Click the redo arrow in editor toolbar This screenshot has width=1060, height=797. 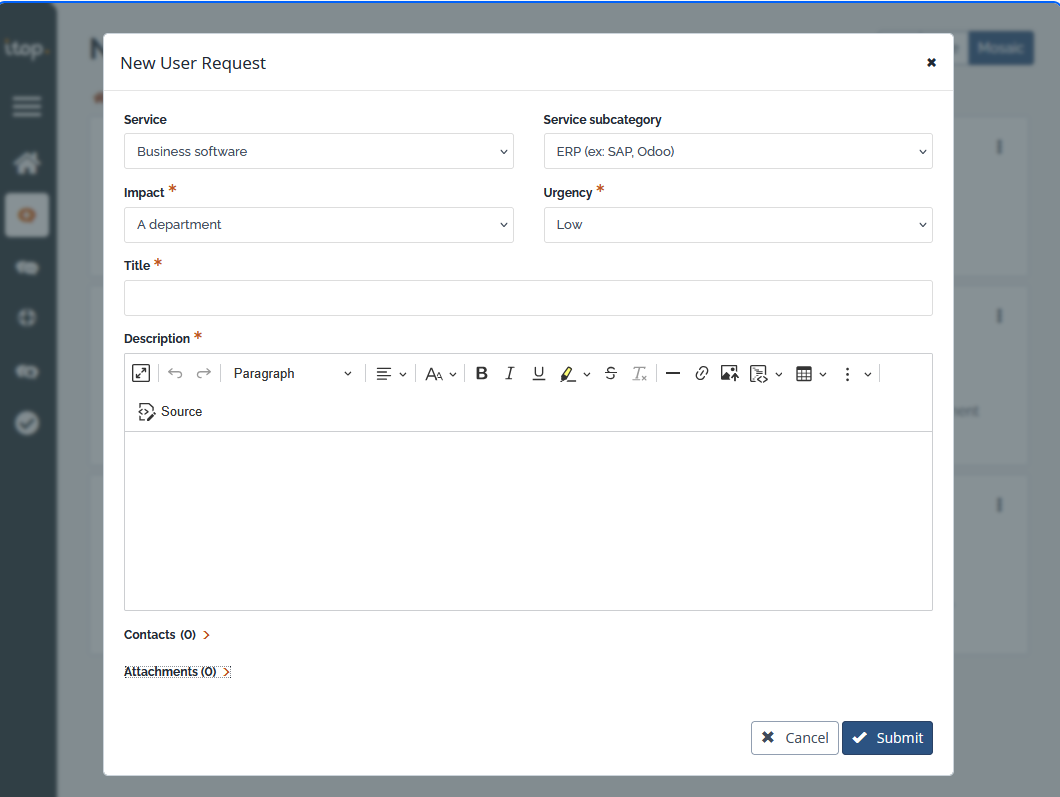tap(203, 373)
